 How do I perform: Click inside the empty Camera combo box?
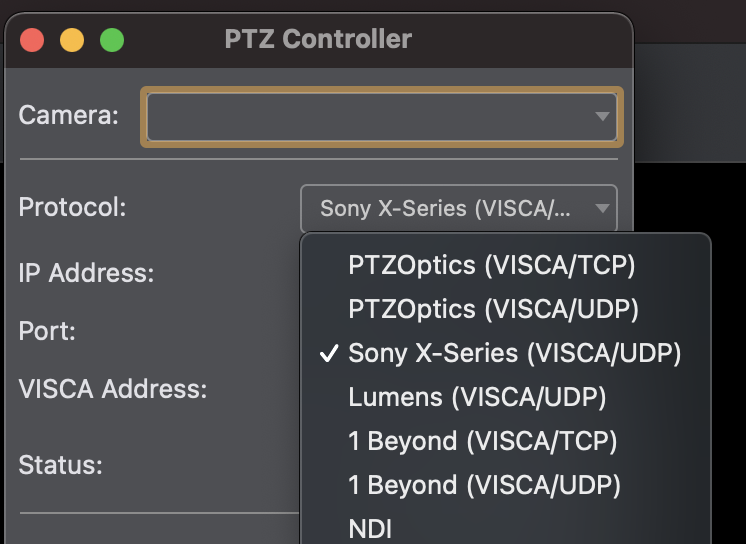pyautogui.click(x=382, y=117)
